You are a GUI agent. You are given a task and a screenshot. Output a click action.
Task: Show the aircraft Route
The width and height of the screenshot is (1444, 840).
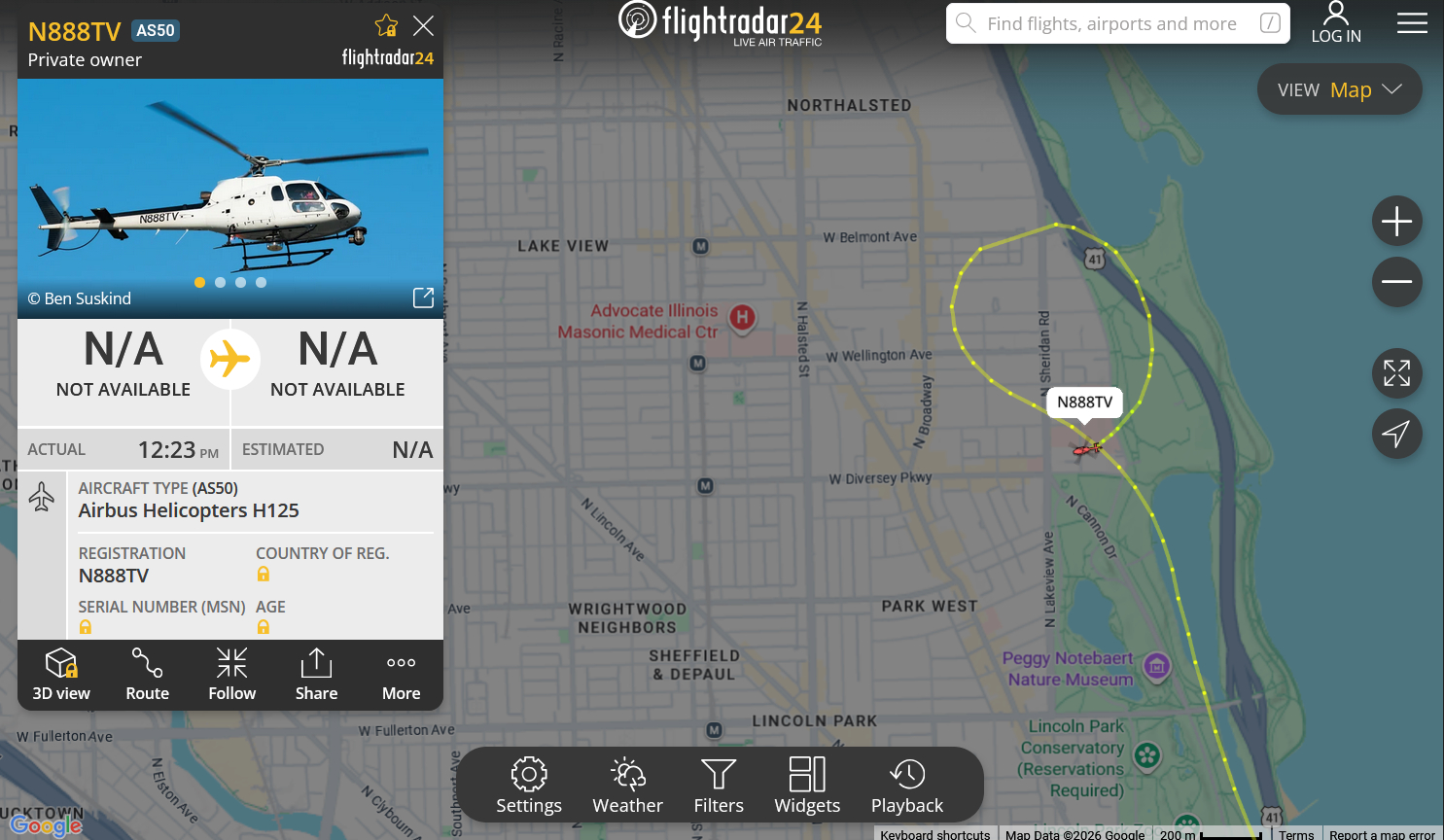point(148,675)
